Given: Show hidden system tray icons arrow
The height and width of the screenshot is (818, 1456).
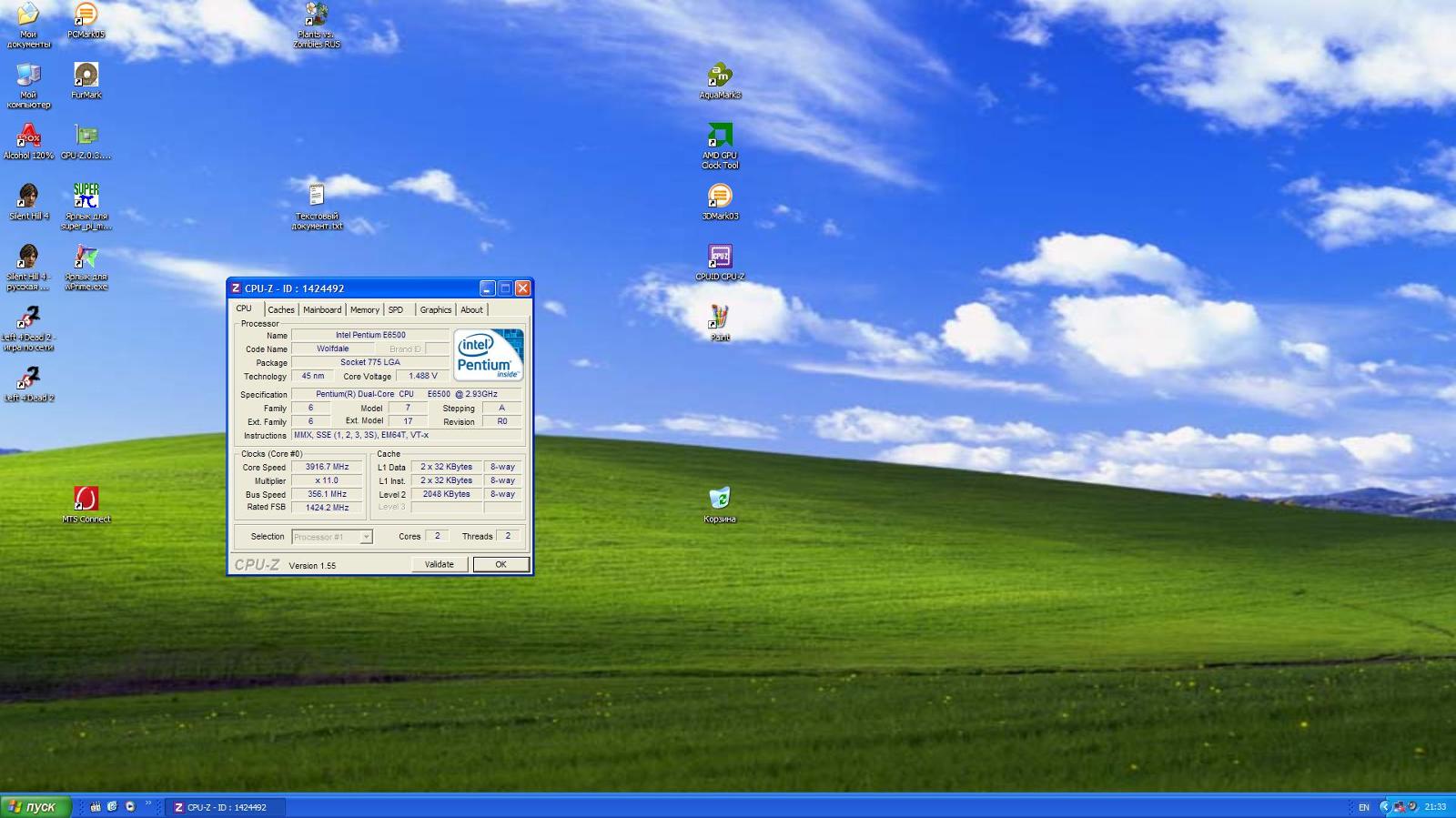Looking at the screenshot, I should point(1385,806).
